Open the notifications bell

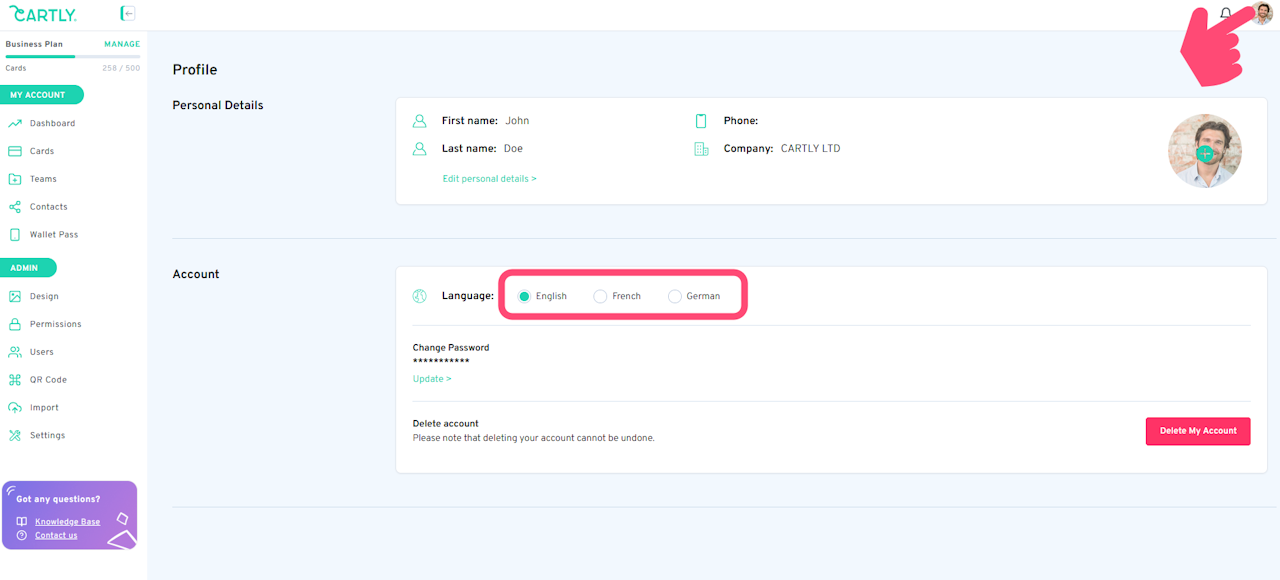coord(1226,14)
